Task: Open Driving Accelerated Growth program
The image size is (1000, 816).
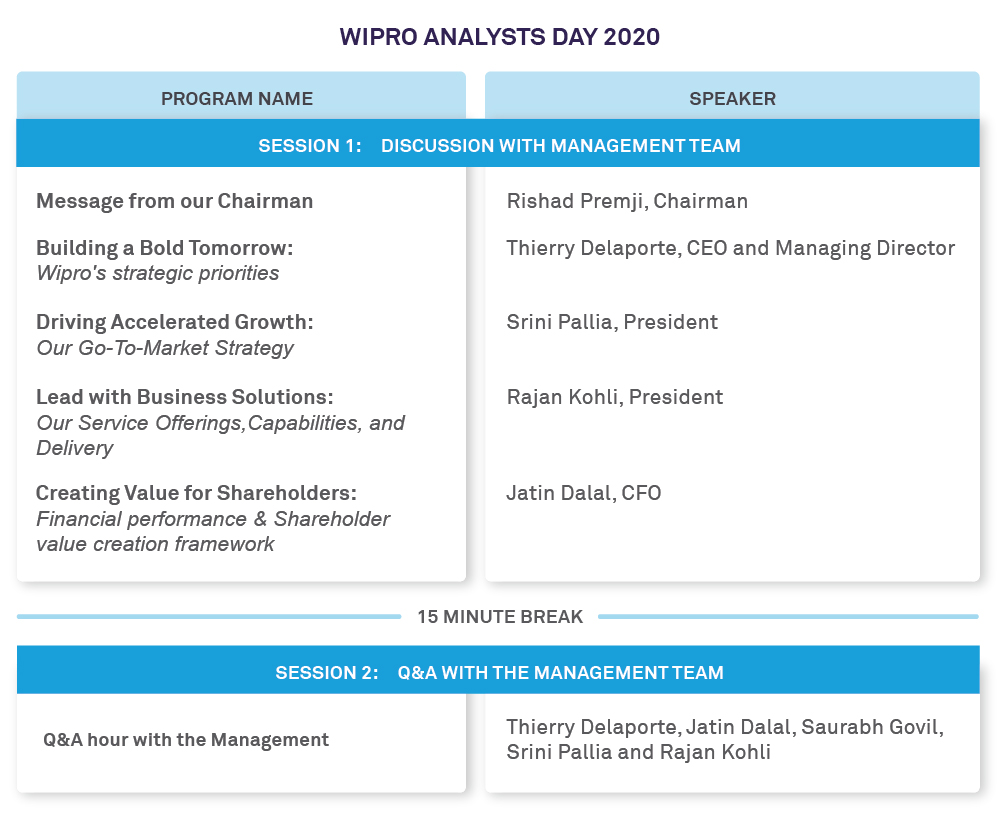Action: (x=174, y=322)
